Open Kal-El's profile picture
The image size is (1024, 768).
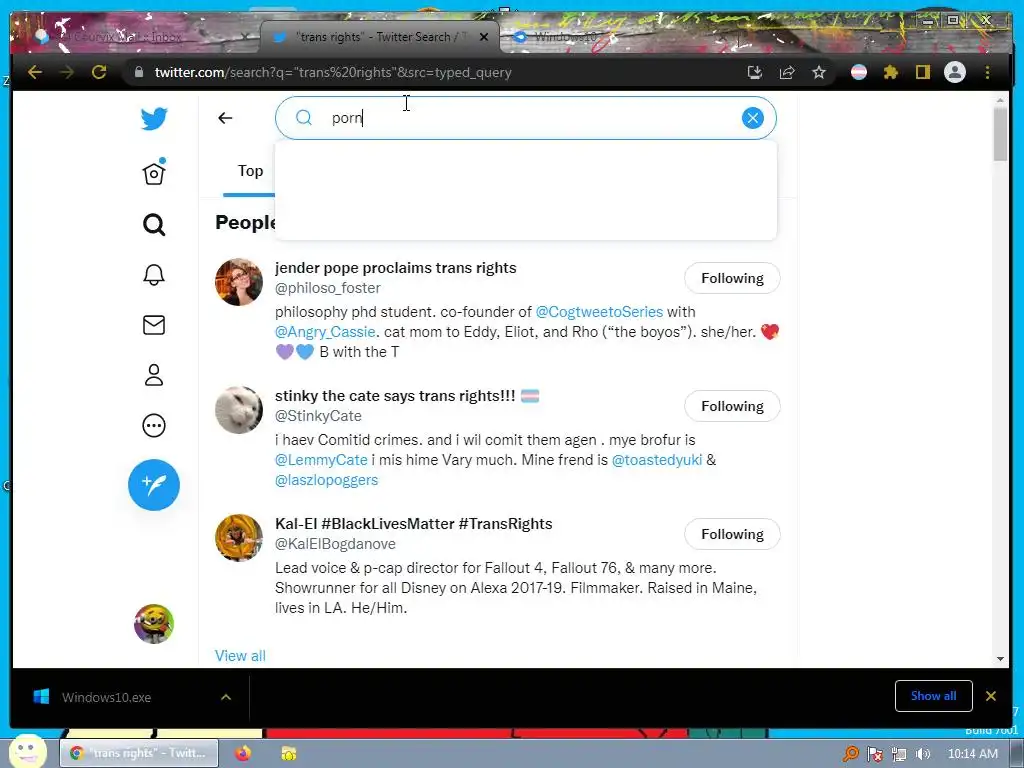(239, 538)
